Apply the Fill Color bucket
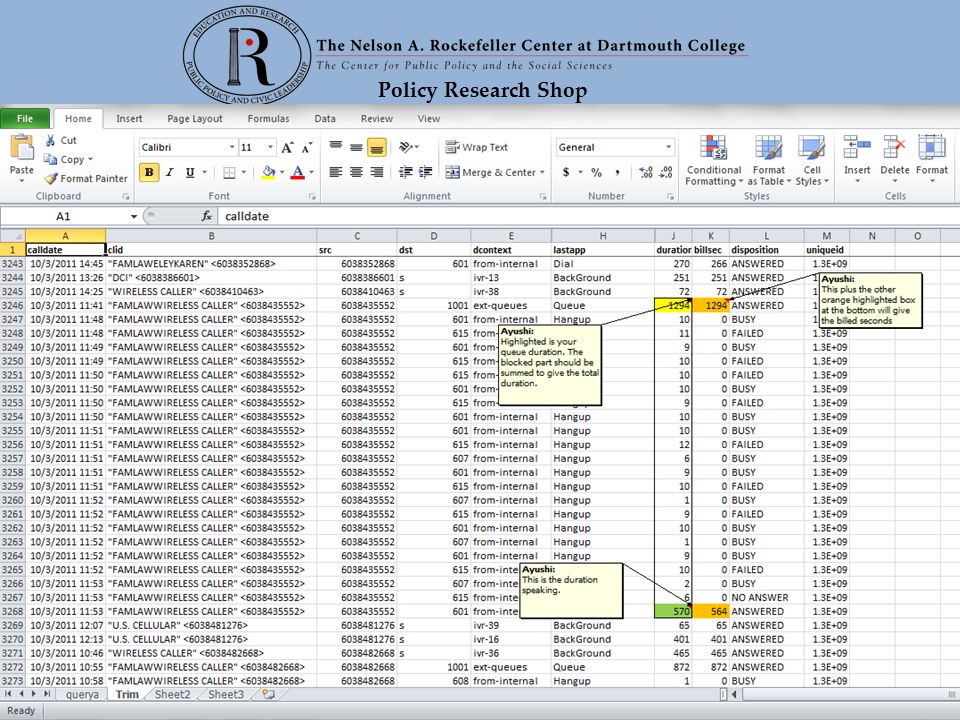 [268, 173]
